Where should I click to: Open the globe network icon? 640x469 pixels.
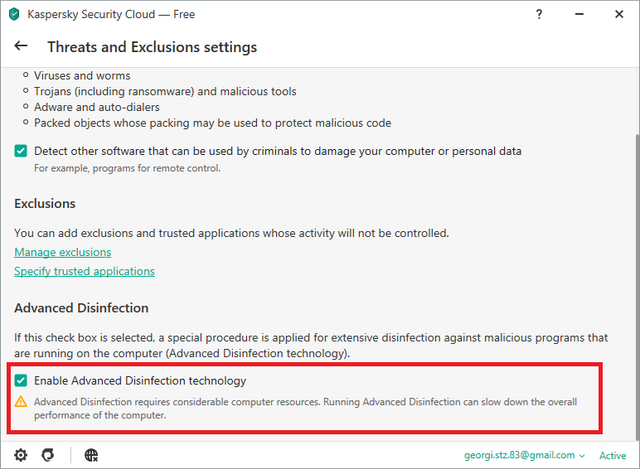click(91, 455)
